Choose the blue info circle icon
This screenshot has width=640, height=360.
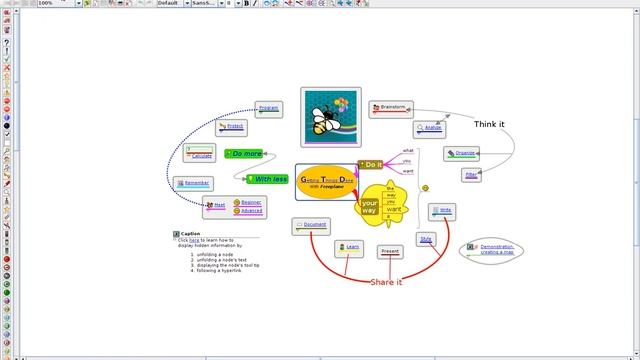coord(7,118)
